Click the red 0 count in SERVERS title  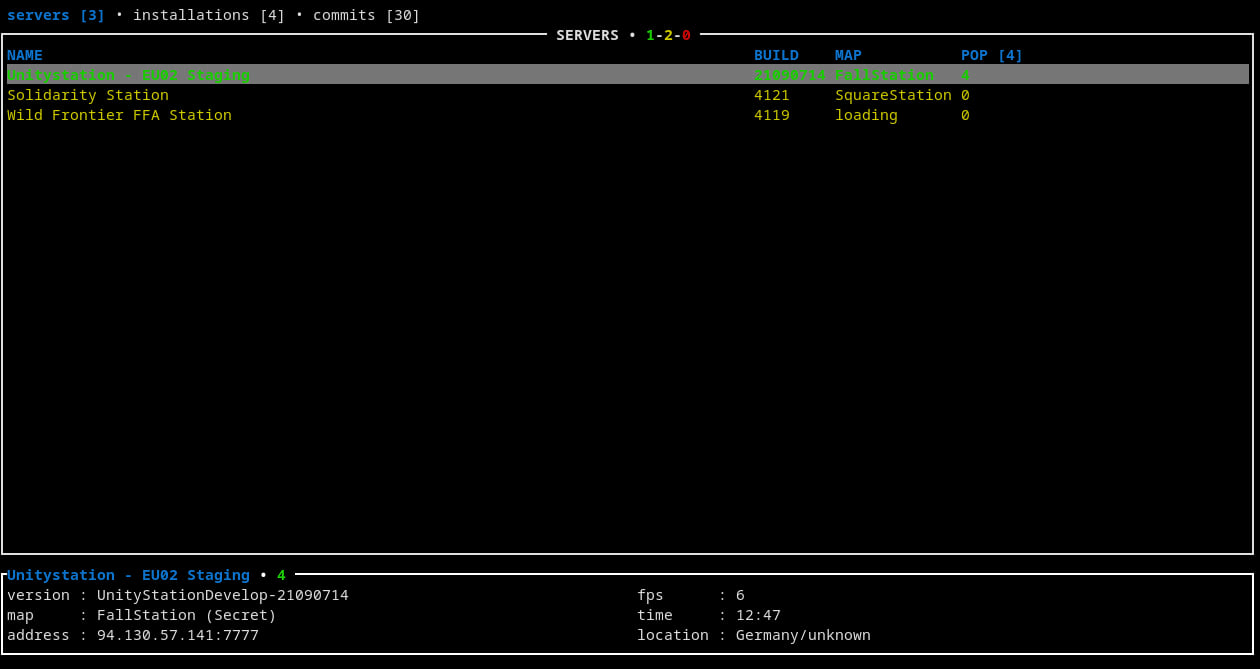click(x=686, y=35)
